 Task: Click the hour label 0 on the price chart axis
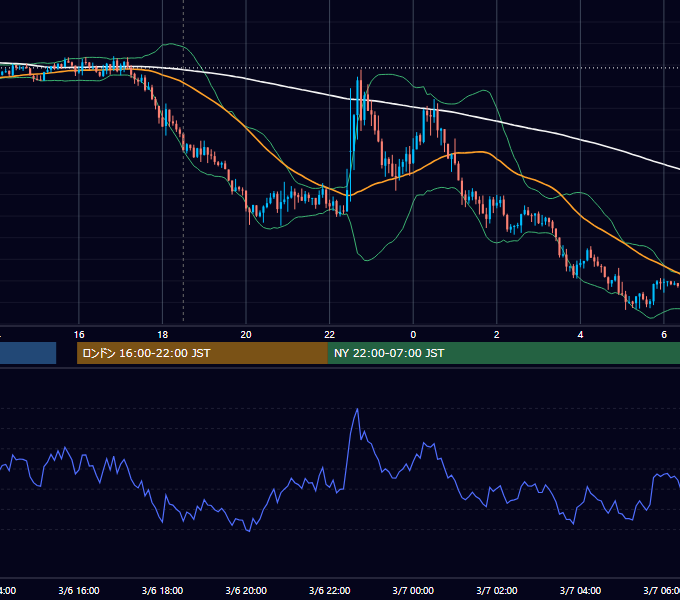click(413, 334)
